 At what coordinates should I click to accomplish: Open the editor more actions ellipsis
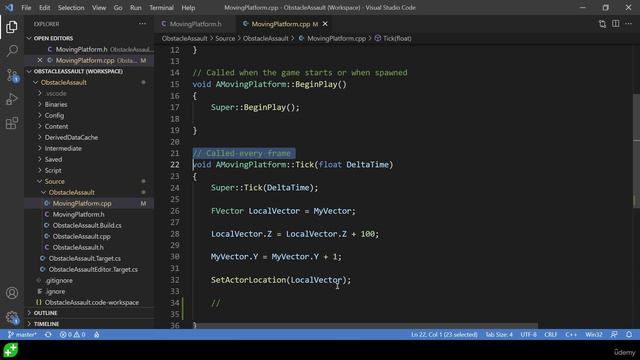click(629, 24)
